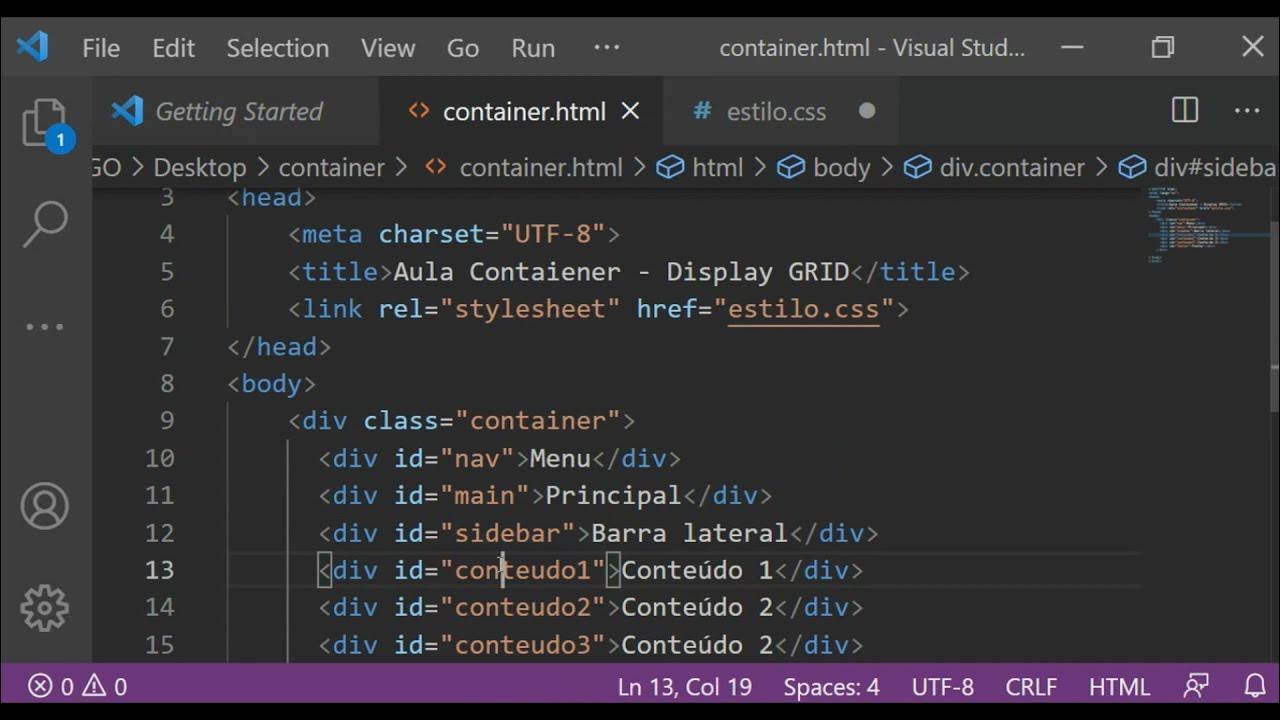Screen dimensions: 1280x720
Task: Open the notifications bell in status bar
Action: [1255, 687]
